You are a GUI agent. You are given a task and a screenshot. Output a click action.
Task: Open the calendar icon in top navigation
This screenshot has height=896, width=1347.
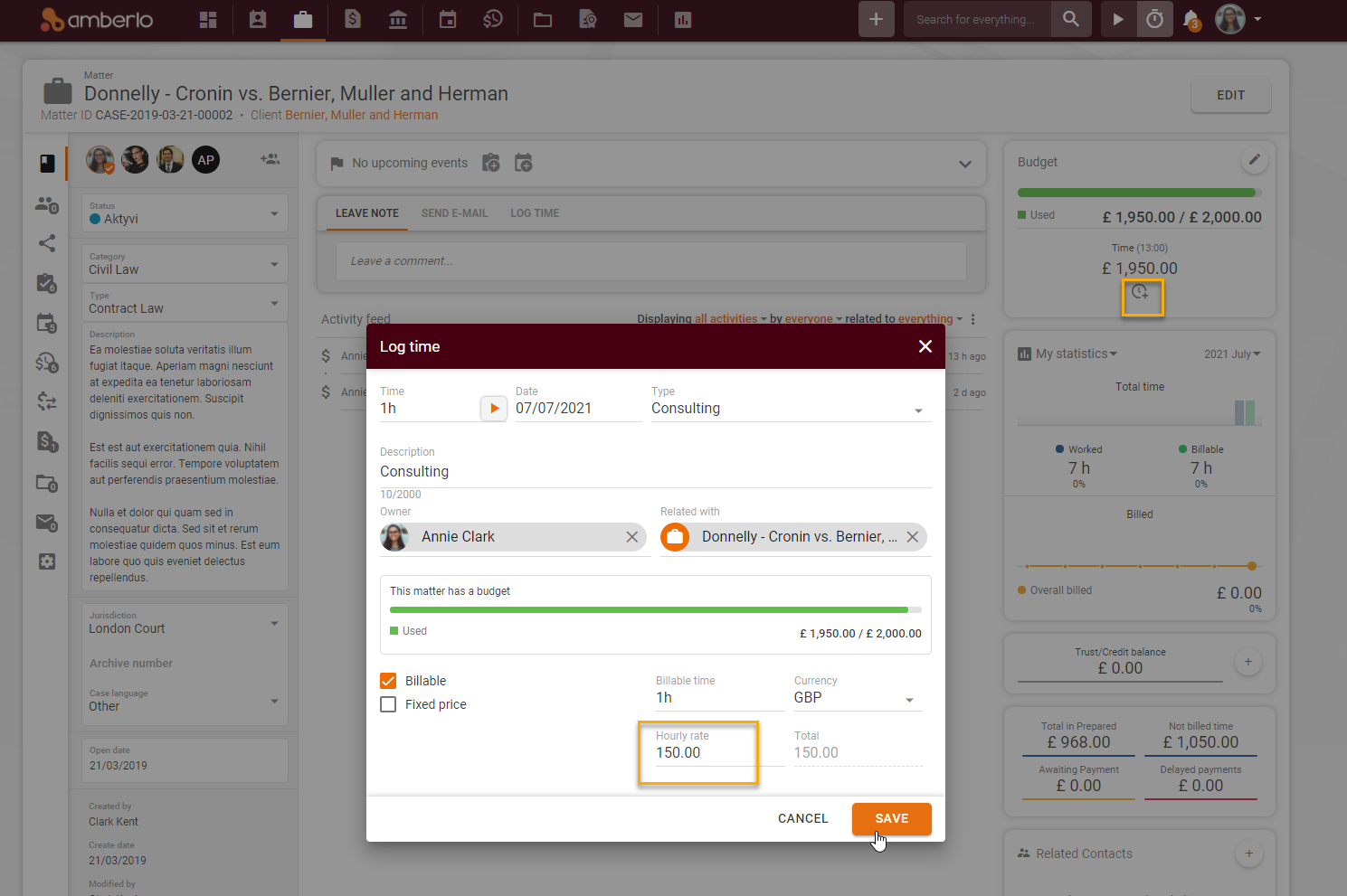pos(448,19)
